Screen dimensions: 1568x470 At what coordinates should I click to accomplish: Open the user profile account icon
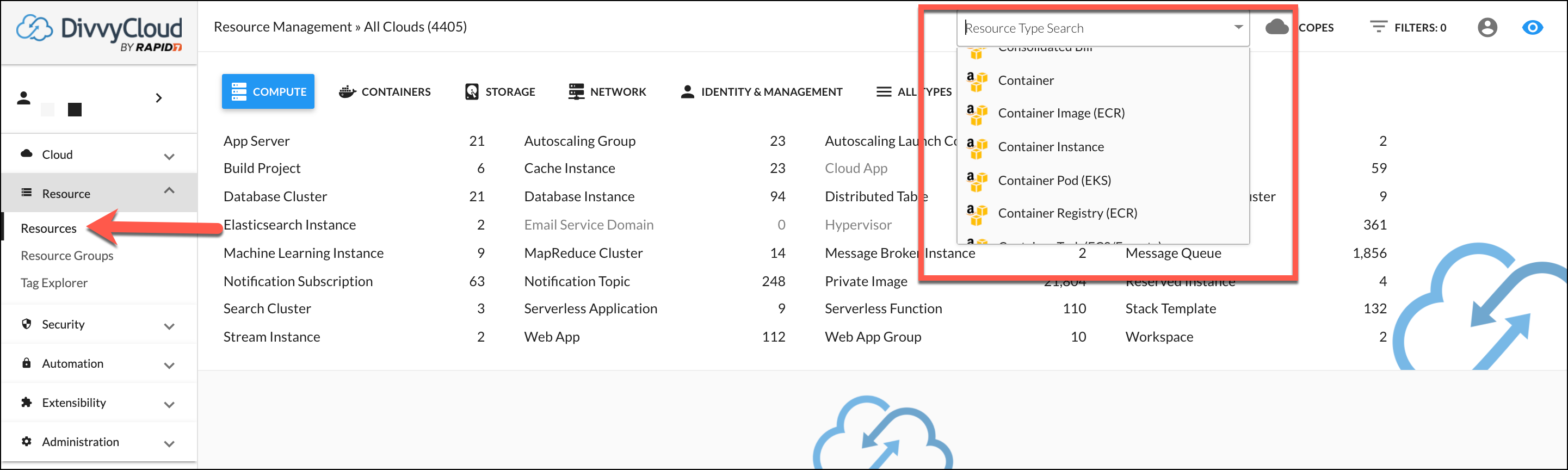(x=1487, y=27)
